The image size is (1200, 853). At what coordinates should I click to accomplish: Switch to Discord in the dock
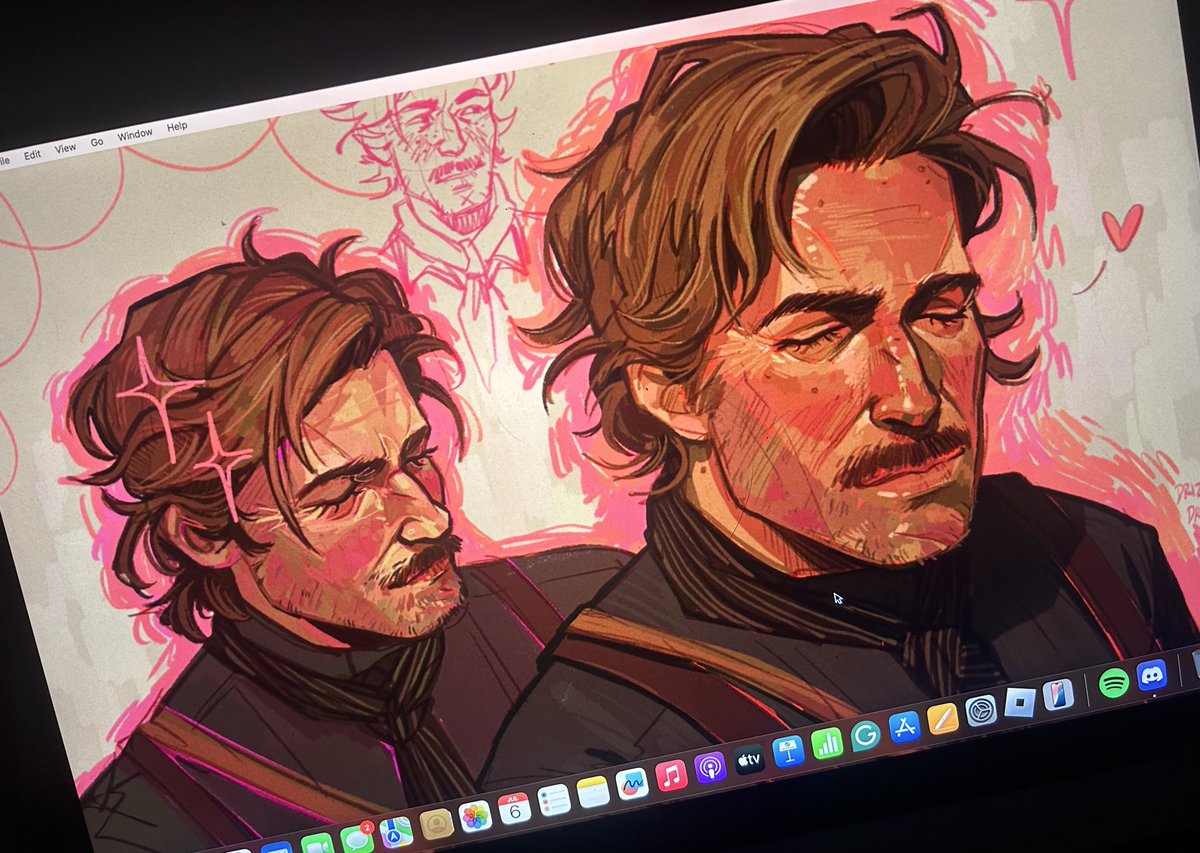click(x=1152, y=675)
